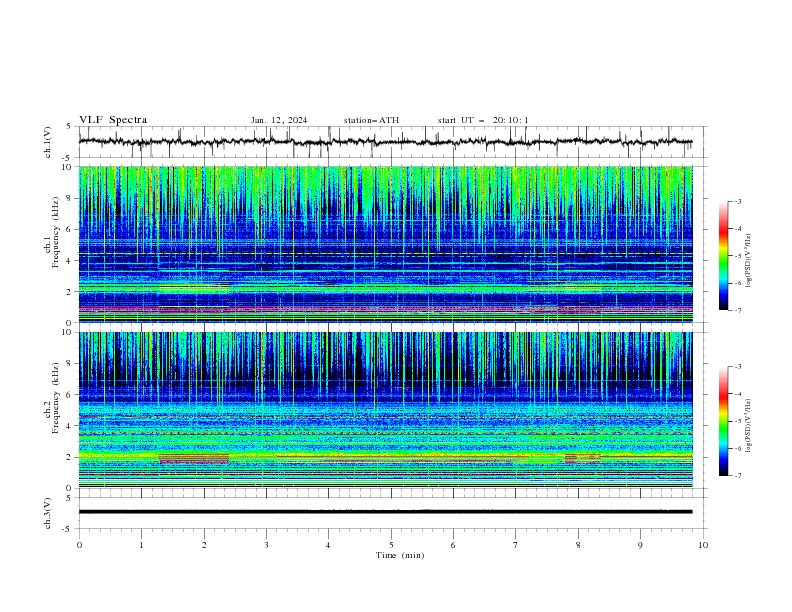Click the "VLF Spectra" plot title
Screen dimensions: 792x612
click(113, 120)
